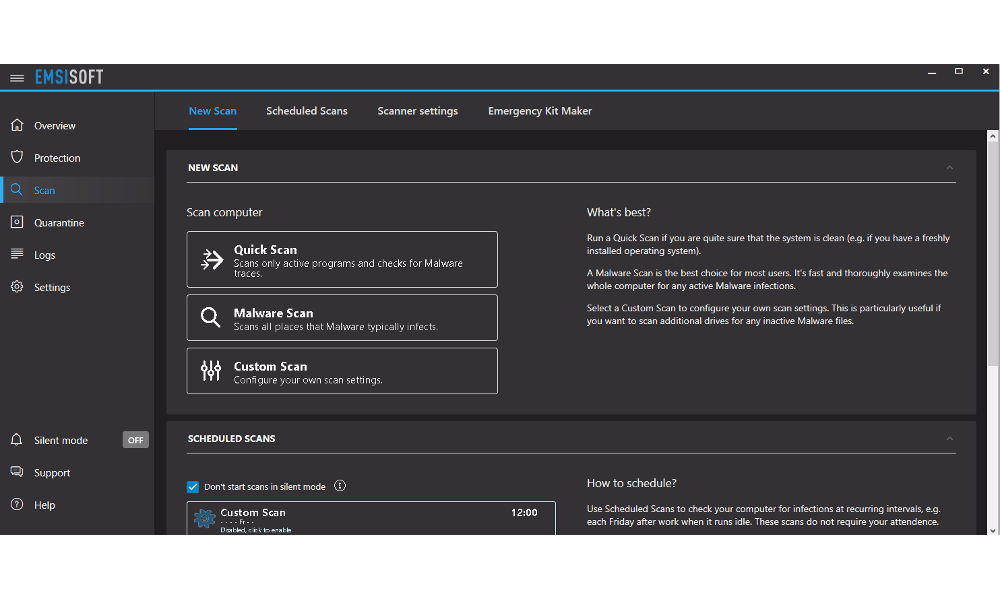Uncheck Don't start scans in silent mode

click(193, 487)
